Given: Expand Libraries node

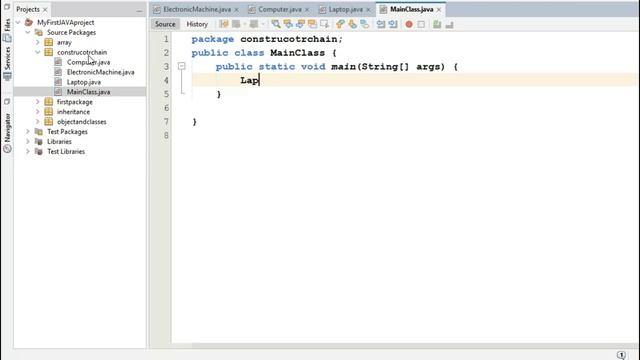Looking at the screenshot, I should [x=28, y=141].
